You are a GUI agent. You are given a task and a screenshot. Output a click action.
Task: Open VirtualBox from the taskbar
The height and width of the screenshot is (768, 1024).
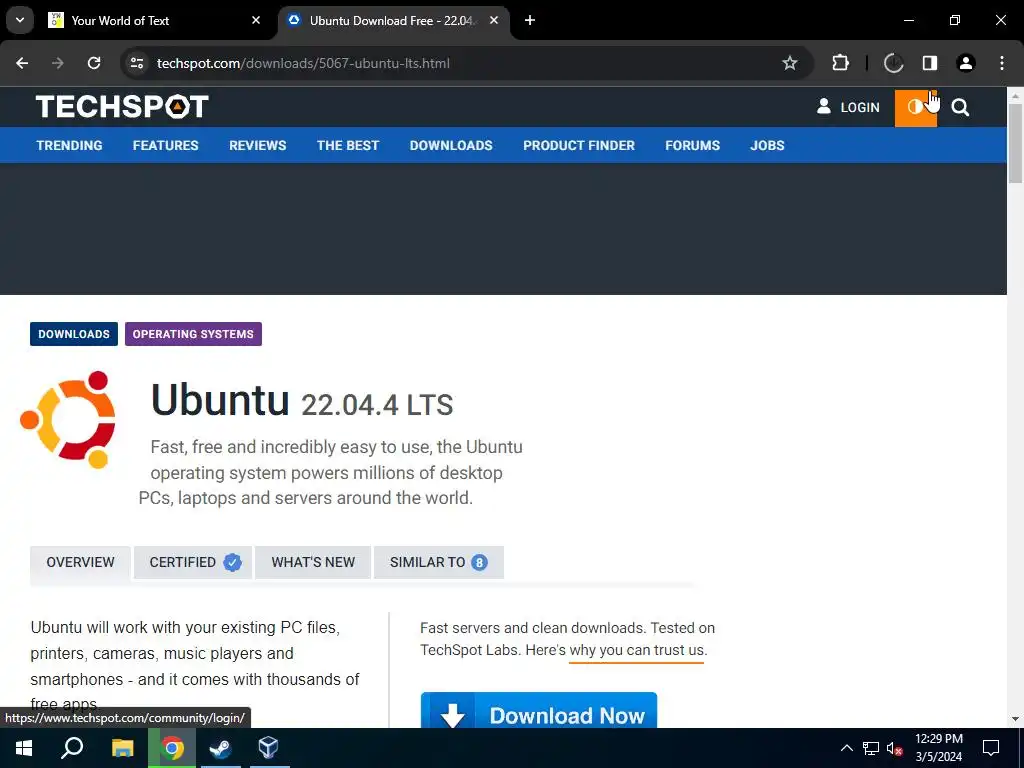tap(268, 748)
